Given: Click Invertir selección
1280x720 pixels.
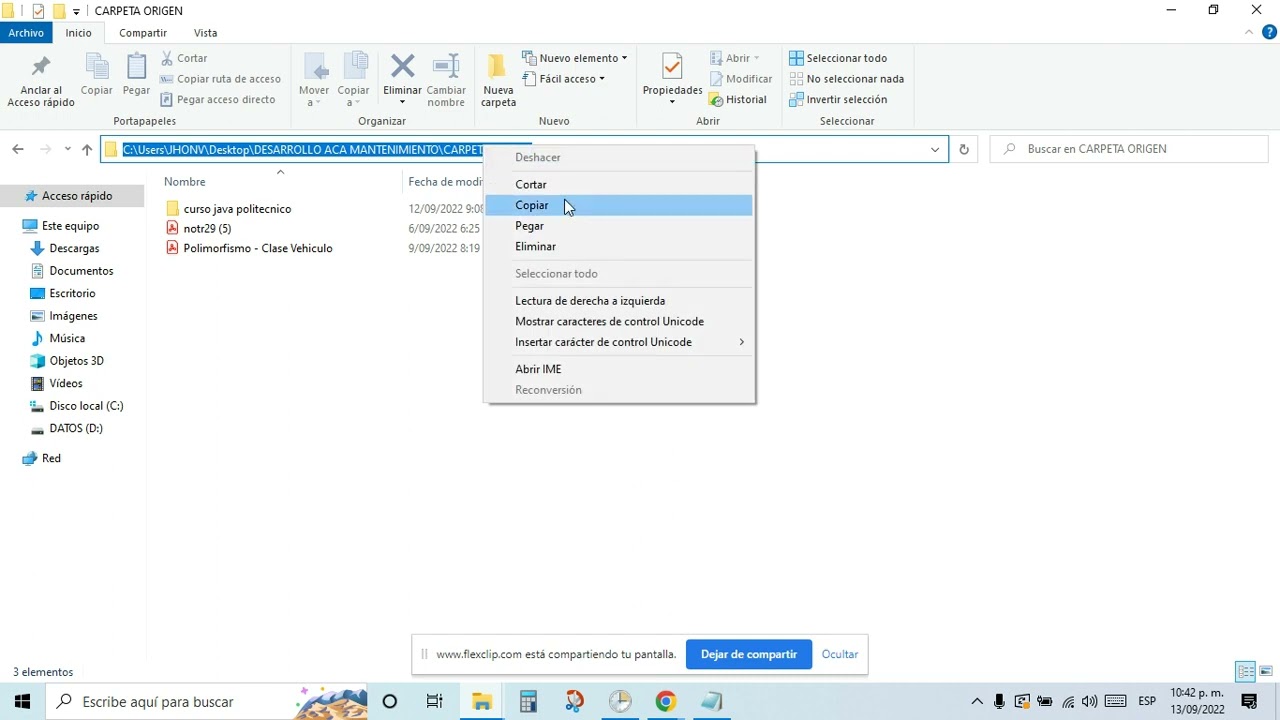Looking at the screenshot, I should tap(838, 99).
